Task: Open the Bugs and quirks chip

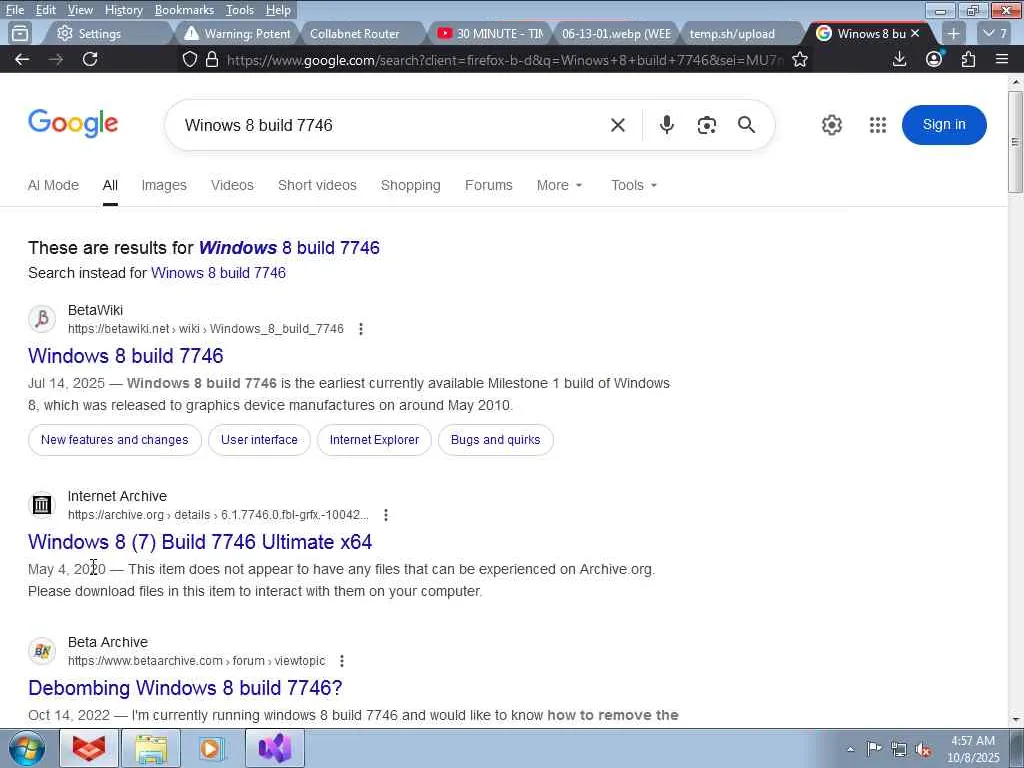Action: pyautogui.click(x=496, y=440)
